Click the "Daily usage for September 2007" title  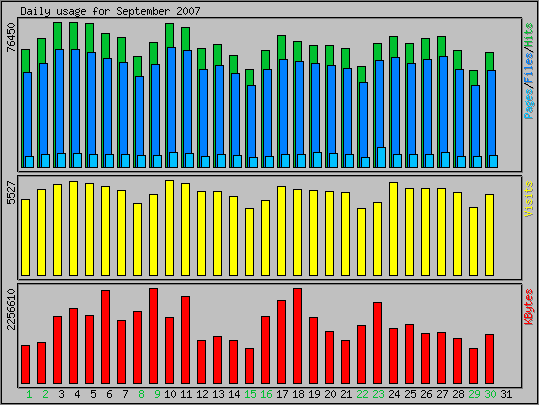[110, 11]
